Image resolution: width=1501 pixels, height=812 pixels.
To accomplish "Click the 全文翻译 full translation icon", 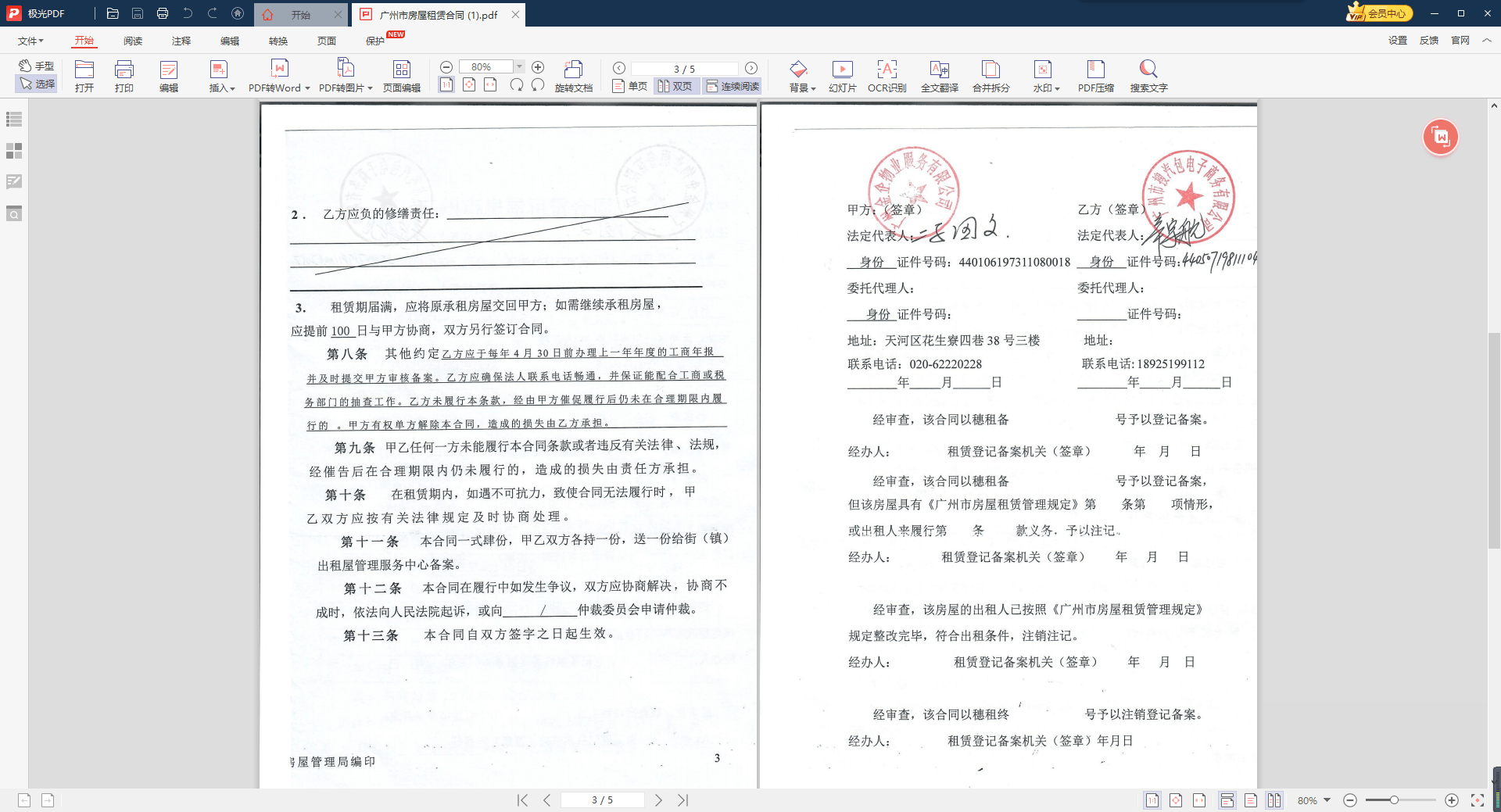I will click(x=939, y=76).
